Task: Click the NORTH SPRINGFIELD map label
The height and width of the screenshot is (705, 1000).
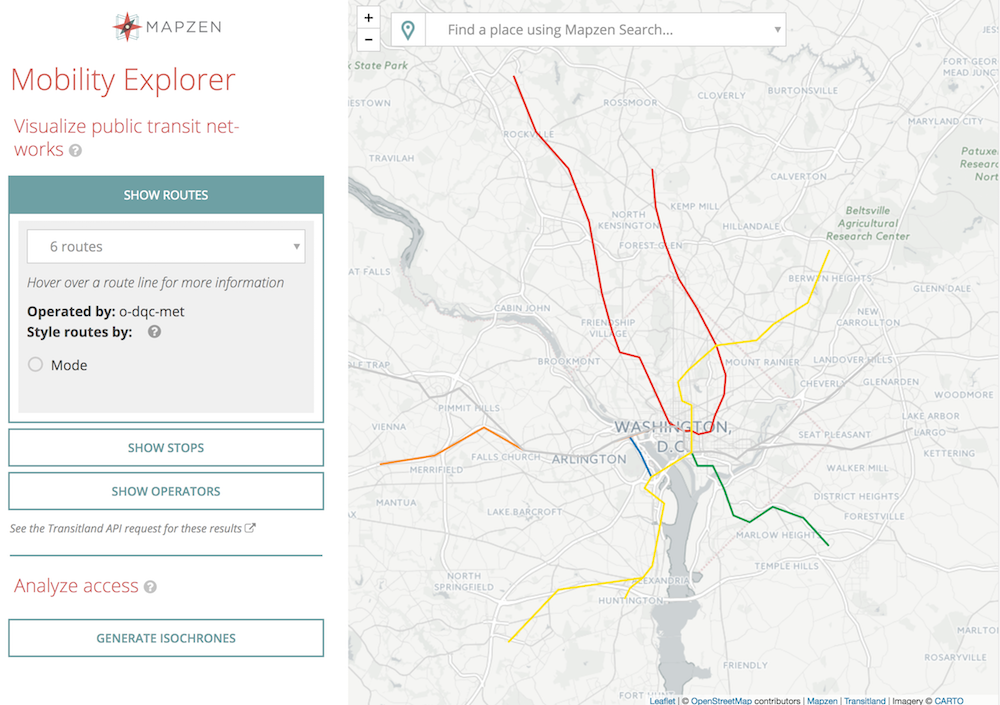Action: [464, 581]
